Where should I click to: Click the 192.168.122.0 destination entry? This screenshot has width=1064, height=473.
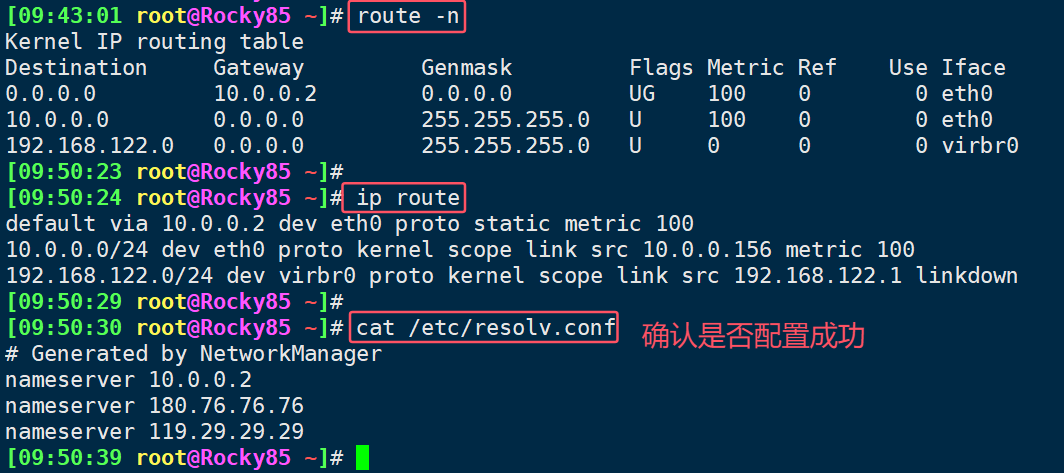point(90,145)
